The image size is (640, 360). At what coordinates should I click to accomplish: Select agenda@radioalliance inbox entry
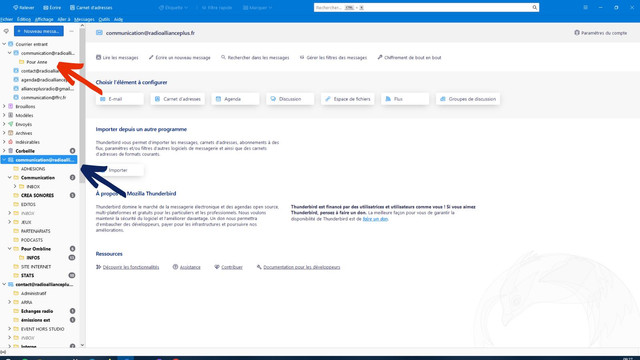44,80
